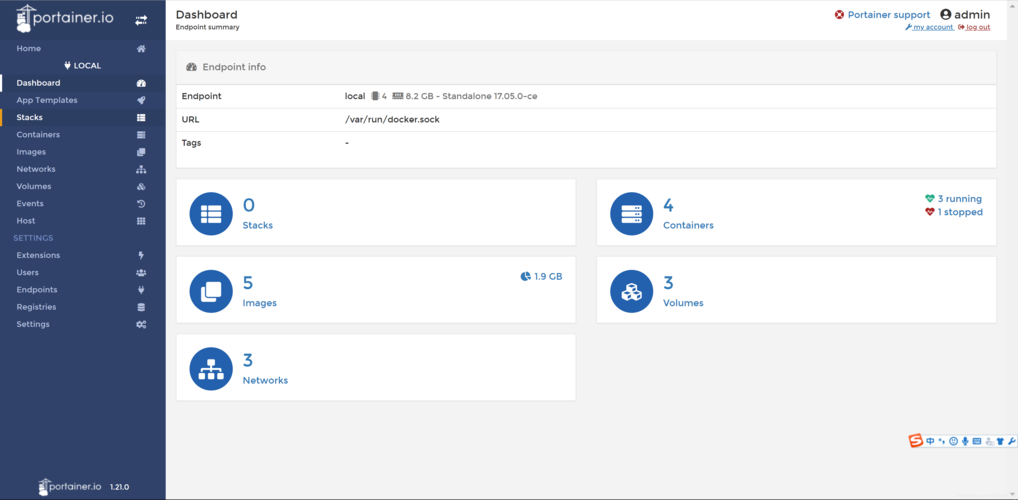This screenshot has width=1018, height=500.
Task: Open Volumes in the sidebar
Action: click(34, 186)
